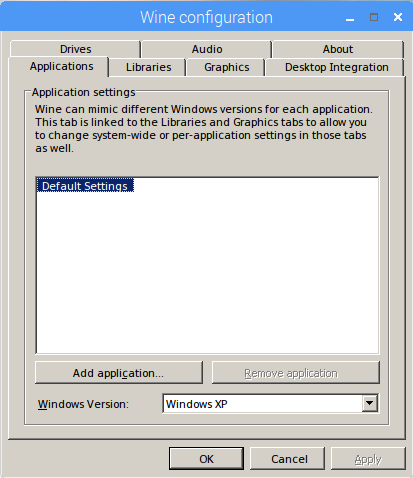
Task: Go to the About tab
Action: coord(338,49)
